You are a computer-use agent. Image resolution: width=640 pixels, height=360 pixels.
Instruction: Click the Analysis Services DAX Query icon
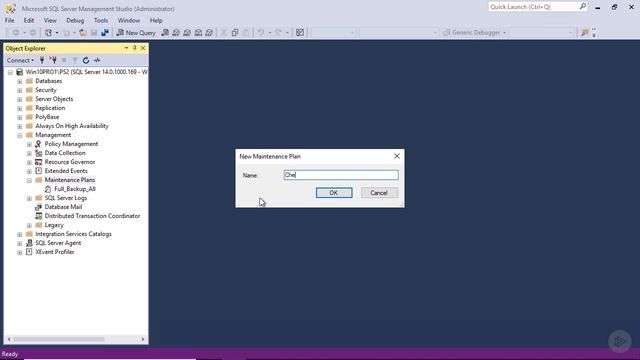tap(209, 33)
